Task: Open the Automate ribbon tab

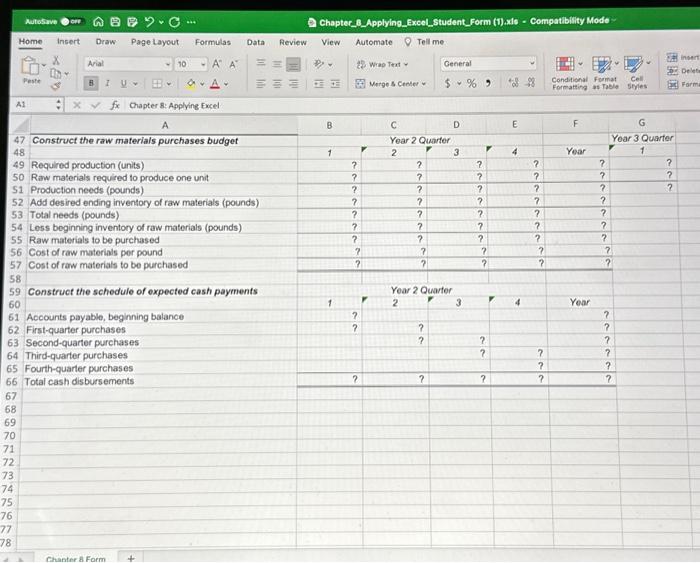Action: pos(374,42)
